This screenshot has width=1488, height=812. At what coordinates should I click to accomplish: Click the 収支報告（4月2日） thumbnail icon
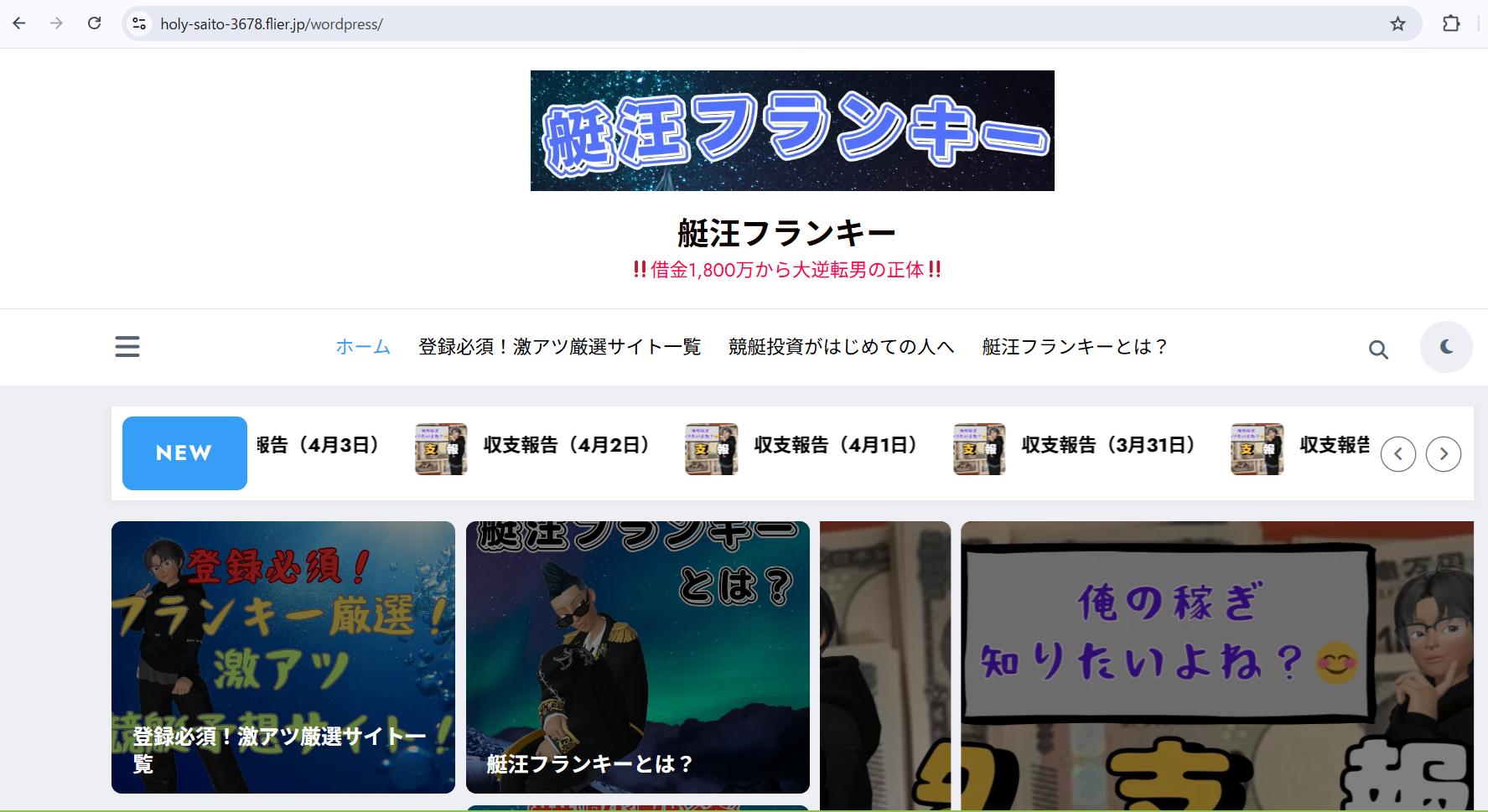[x=441, y=449]
